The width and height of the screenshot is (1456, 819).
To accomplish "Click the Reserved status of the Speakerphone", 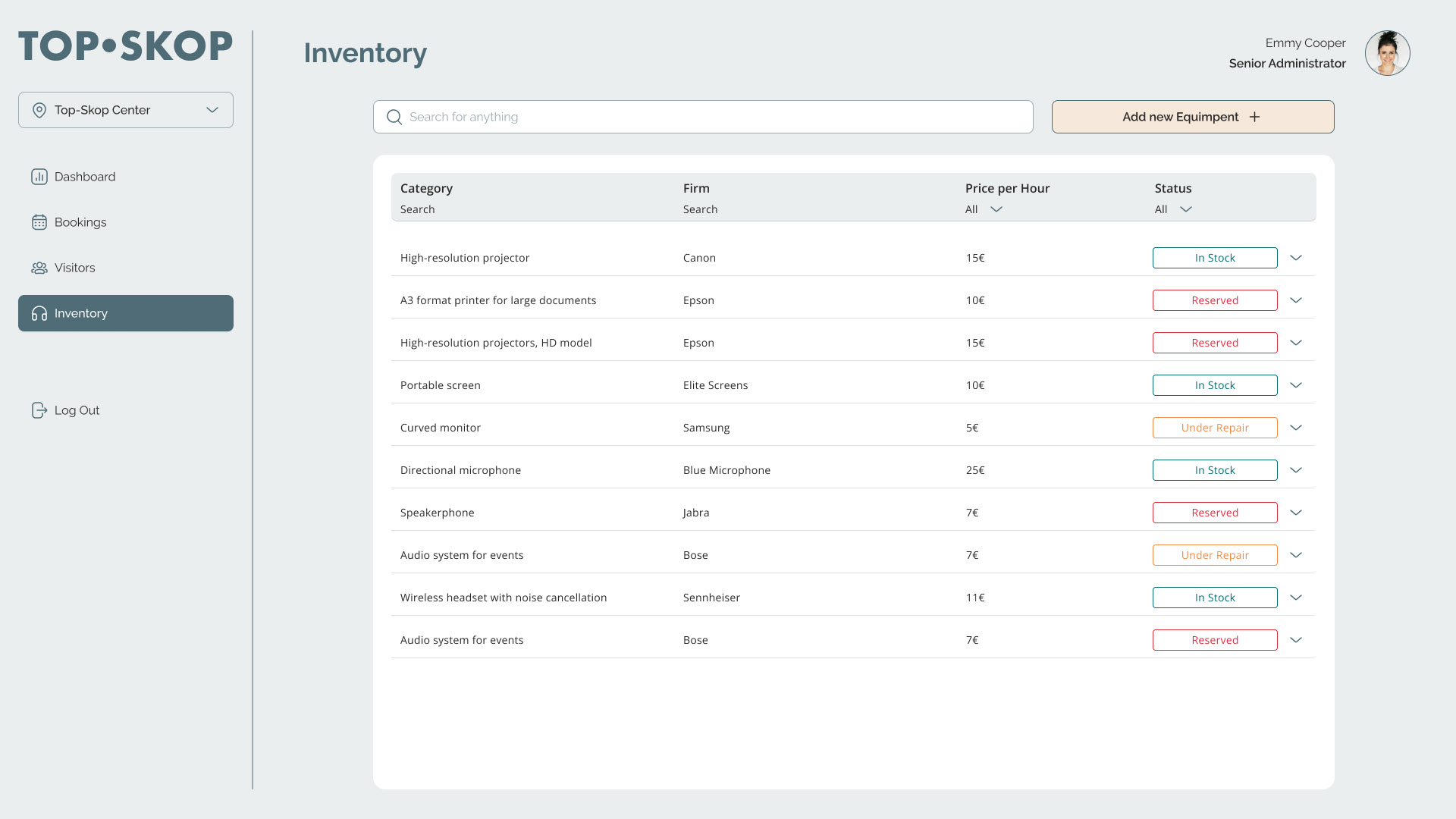I will click(x=1215, y=513).
